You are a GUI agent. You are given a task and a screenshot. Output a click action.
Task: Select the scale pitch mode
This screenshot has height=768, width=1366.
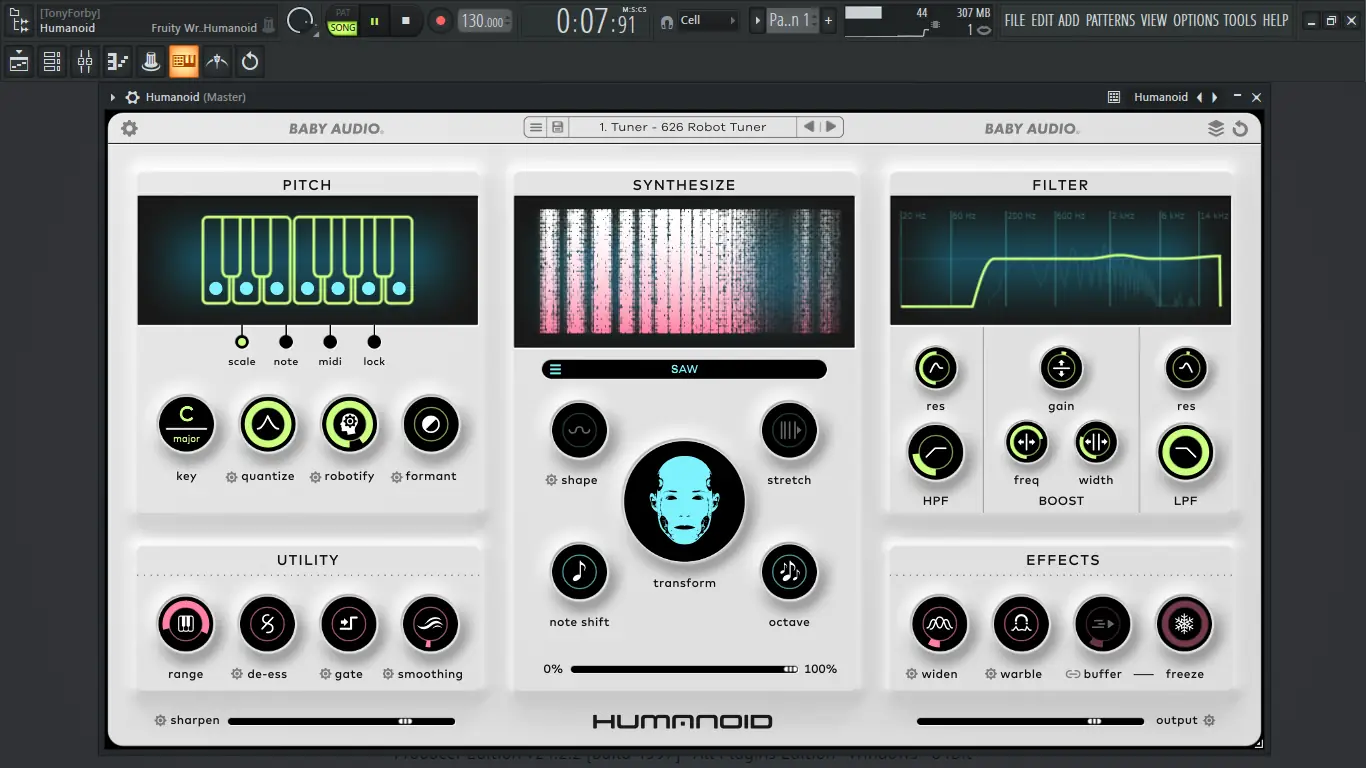tap(242, 342)
